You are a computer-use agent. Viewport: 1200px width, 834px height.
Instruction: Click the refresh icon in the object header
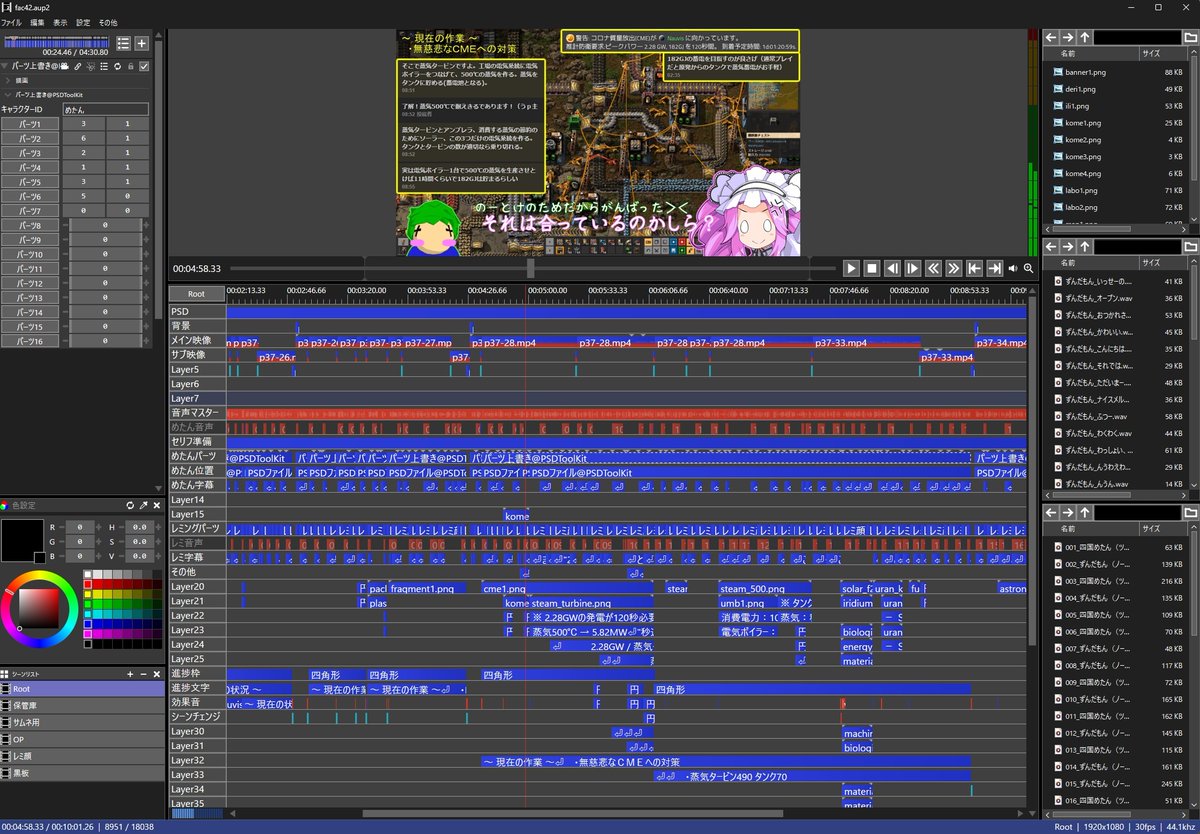point(118,66)
